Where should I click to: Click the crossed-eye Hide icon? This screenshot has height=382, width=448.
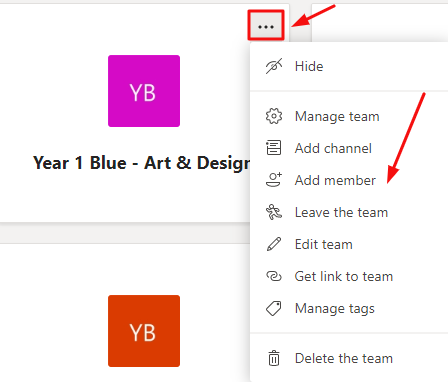coord(274,66)
